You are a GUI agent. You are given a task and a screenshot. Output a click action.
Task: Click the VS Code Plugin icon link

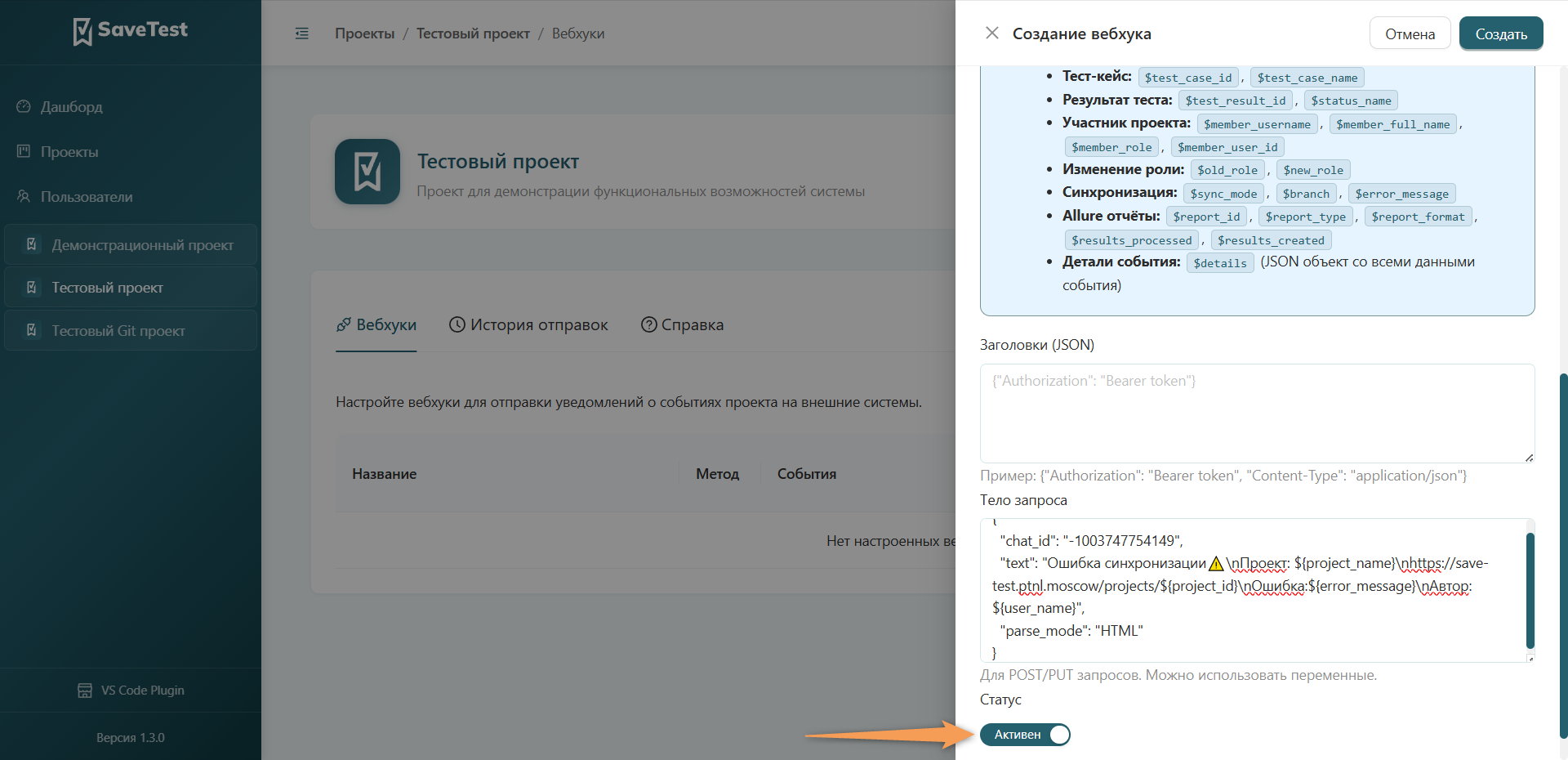pyautogui.click(x=85, y=691)
